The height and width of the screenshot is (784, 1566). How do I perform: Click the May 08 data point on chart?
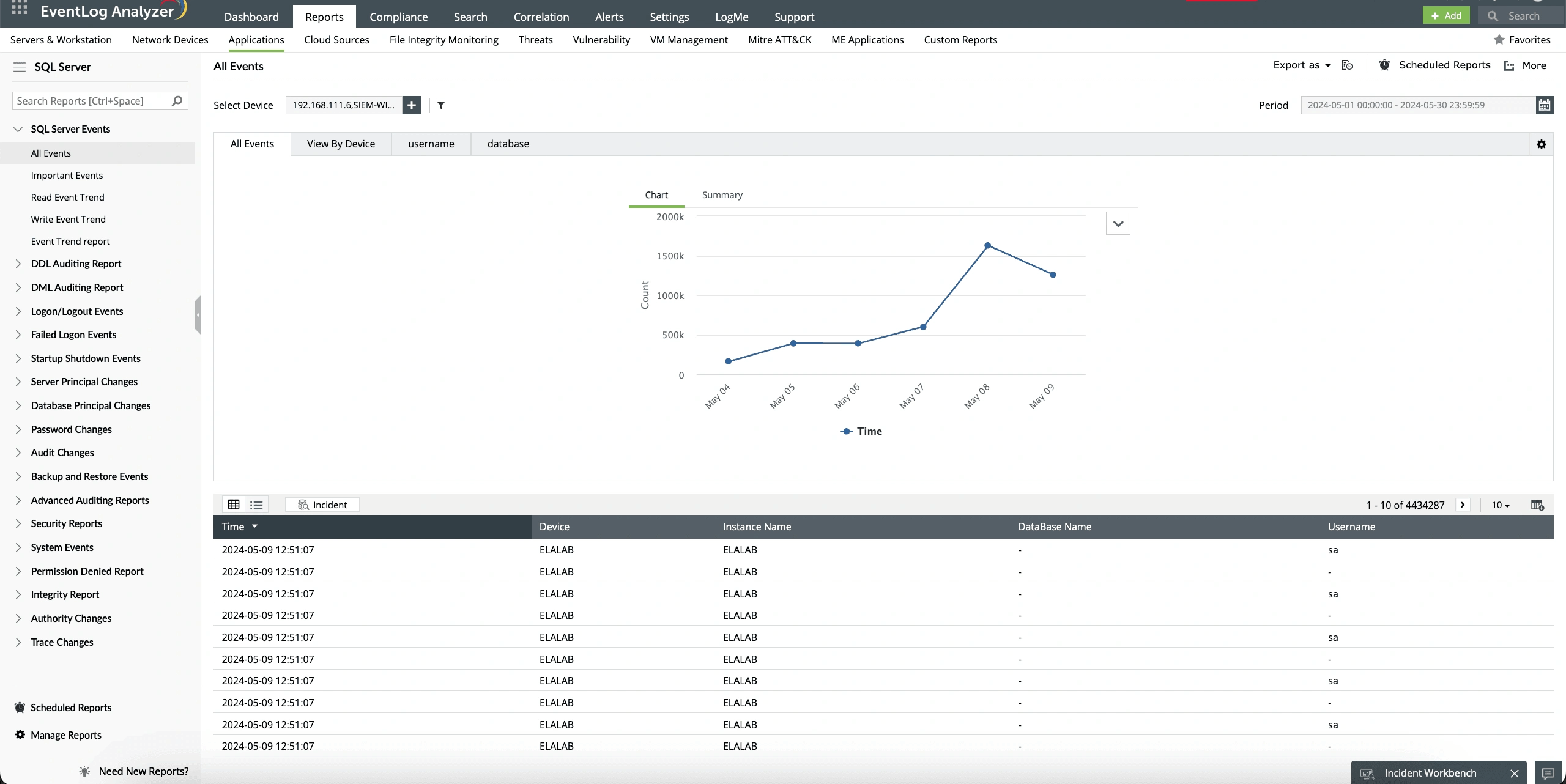coord(987,246)
